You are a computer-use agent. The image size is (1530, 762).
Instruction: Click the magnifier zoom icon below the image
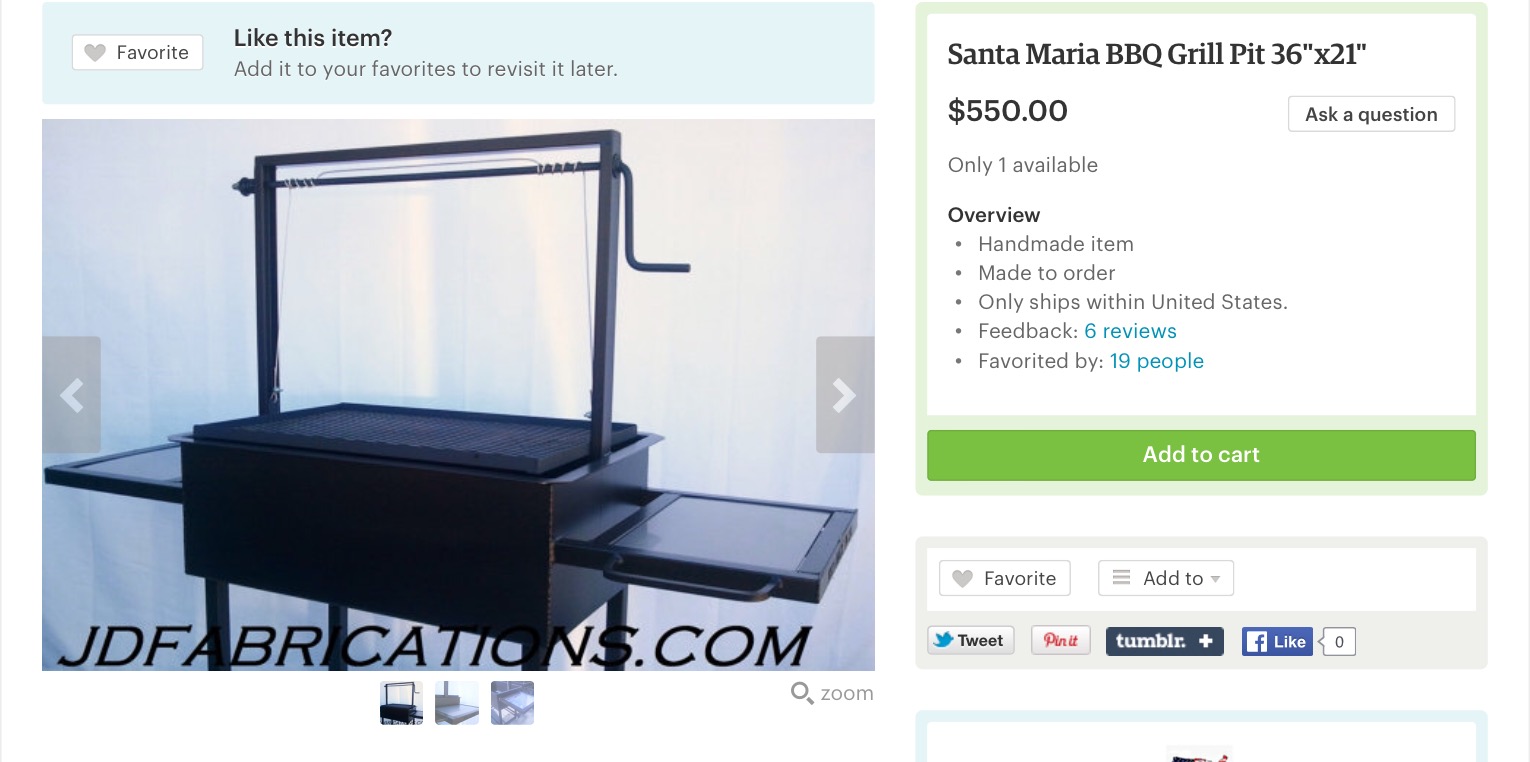point(802,693)
